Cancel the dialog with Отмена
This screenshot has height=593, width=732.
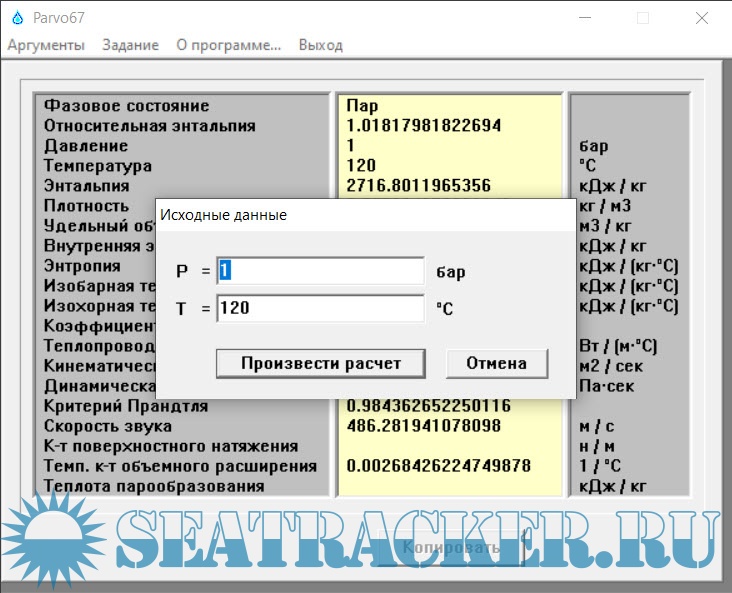[x=497, y=363]
